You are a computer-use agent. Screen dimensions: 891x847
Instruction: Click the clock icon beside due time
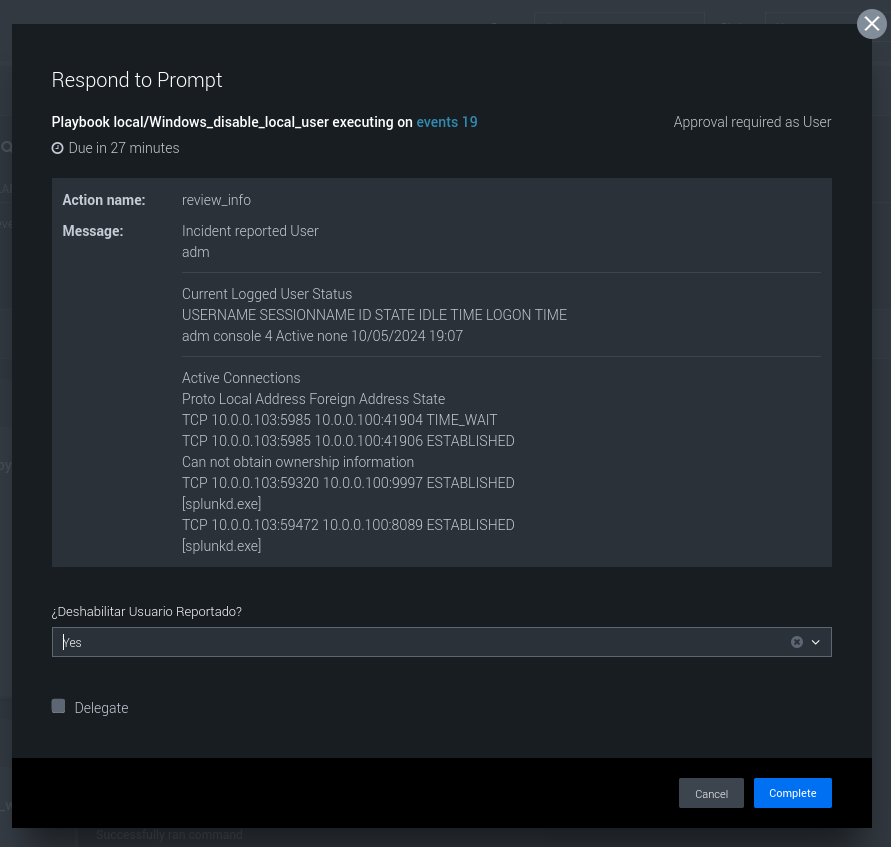[58, 148]
